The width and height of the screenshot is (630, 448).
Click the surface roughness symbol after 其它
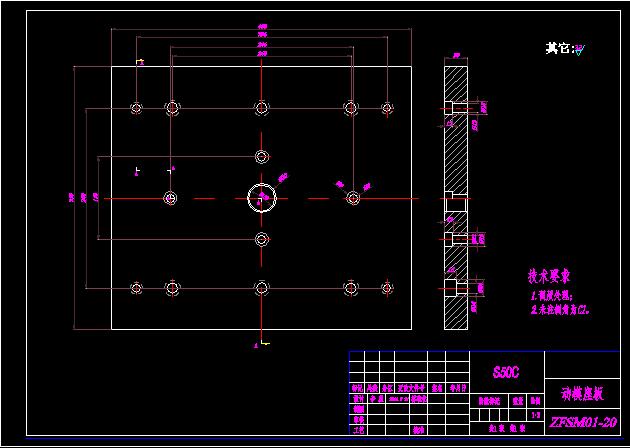(x=579, y=50)
